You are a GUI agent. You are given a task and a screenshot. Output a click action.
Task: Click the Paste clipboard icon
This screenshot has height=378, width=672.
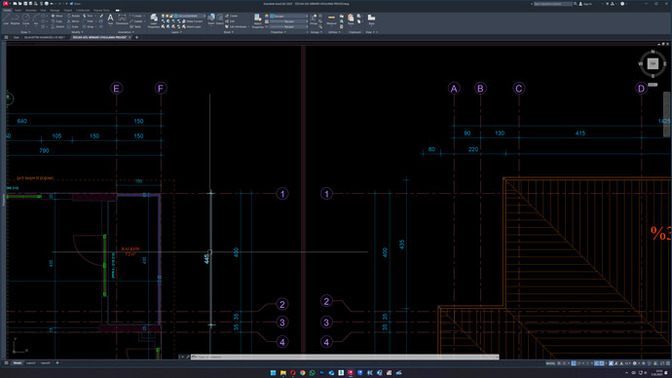point(351,19)
